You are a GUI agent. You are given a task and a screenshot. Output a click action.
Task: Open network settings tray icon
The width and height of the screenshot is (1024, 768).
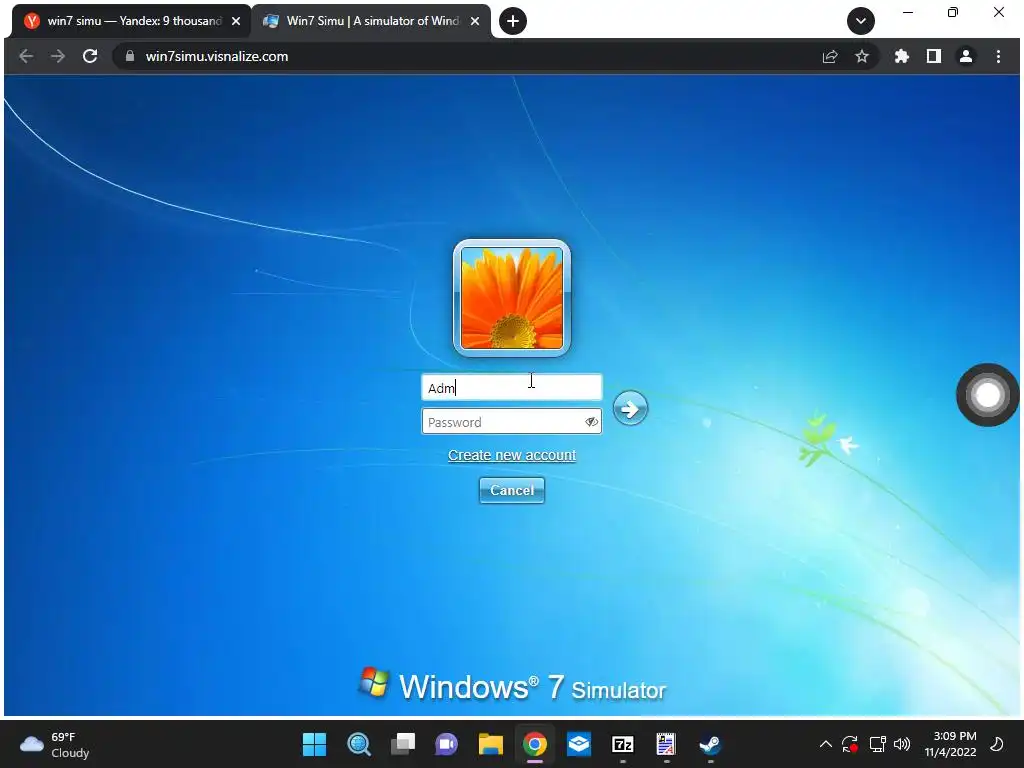tap(877, 744)
